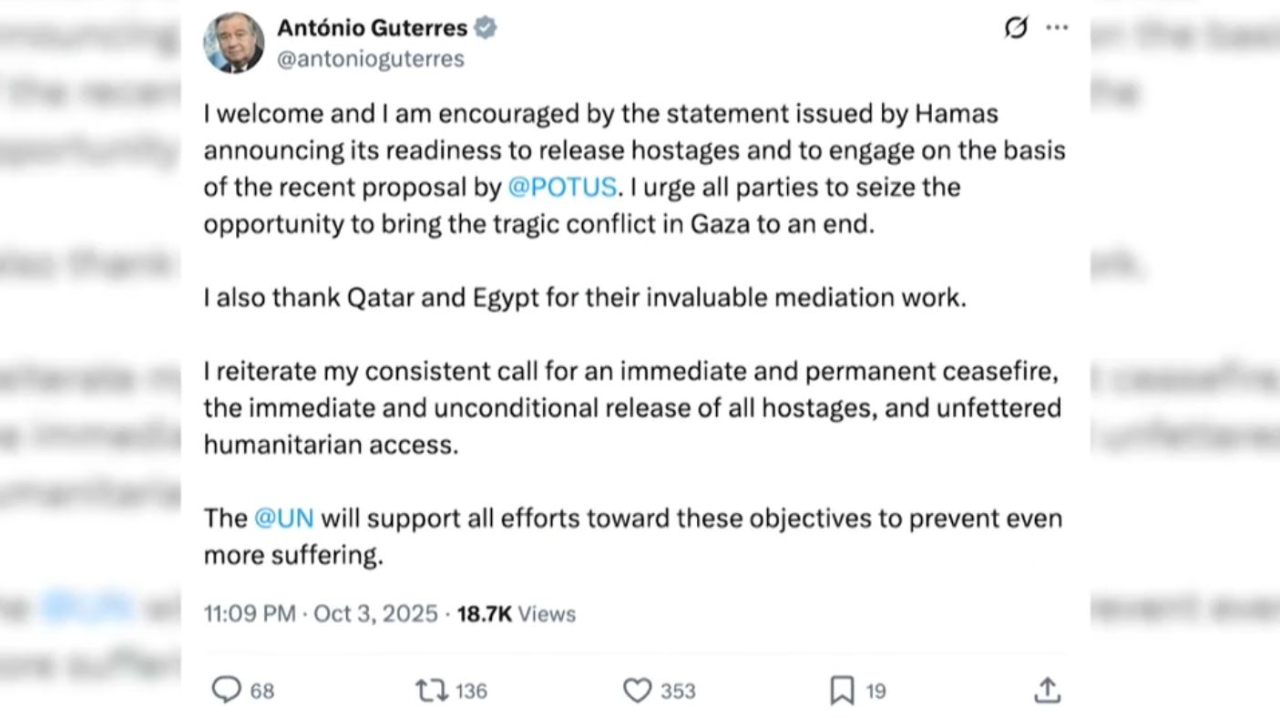Reply to the post using speech-bubble icon
The width and height of the screenshot is (1280, 718).
tap(227, 690)
